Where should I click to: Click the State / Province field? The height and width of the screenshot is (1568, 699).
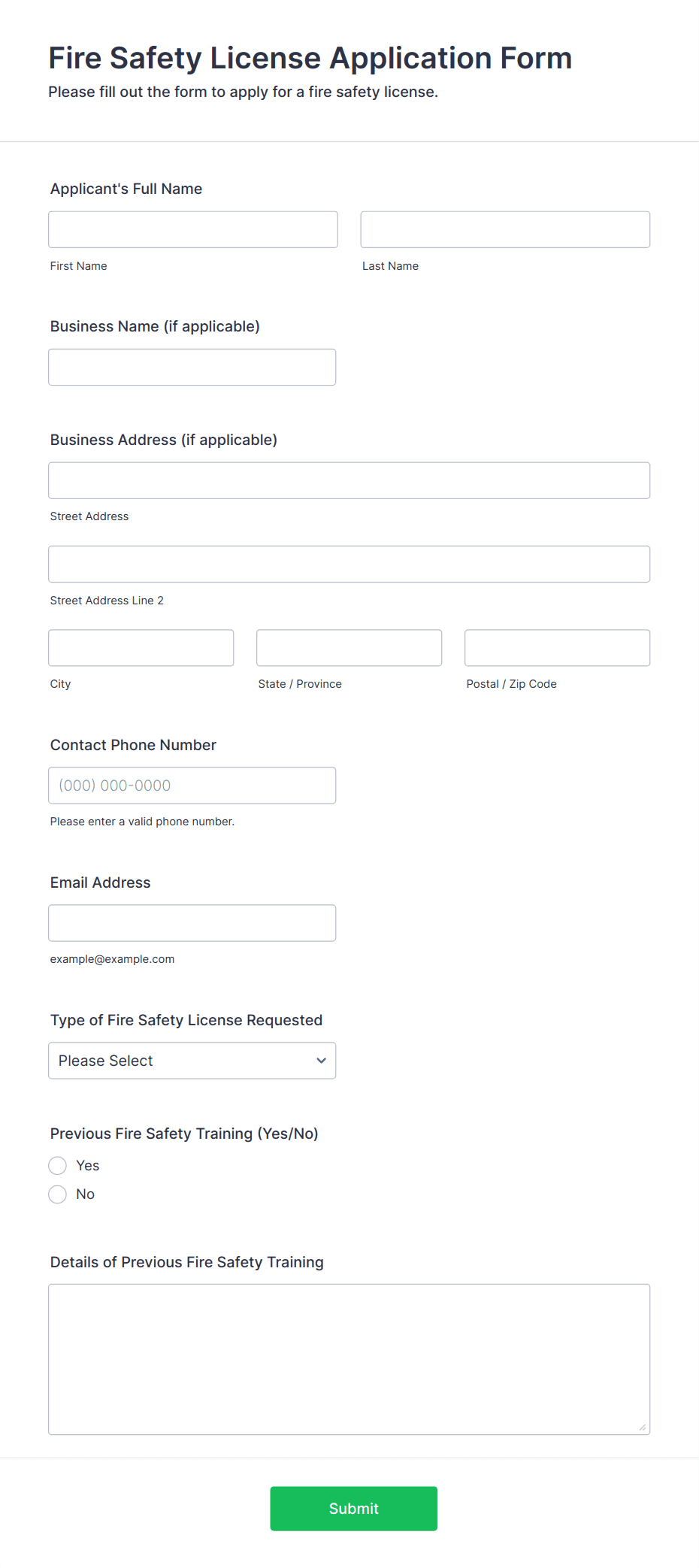click(x=349, y=648)
